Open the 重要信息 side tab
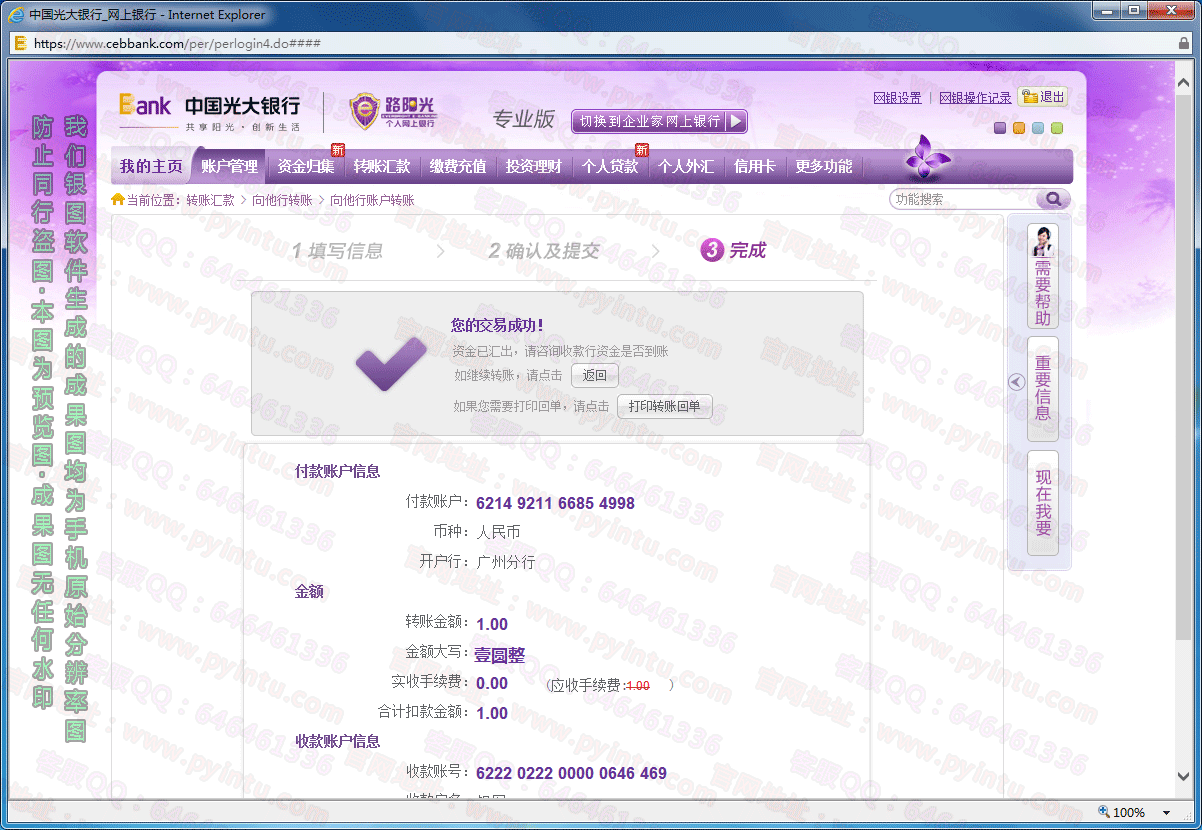This screenshot has width=1202, height=830. point(1043,389)
